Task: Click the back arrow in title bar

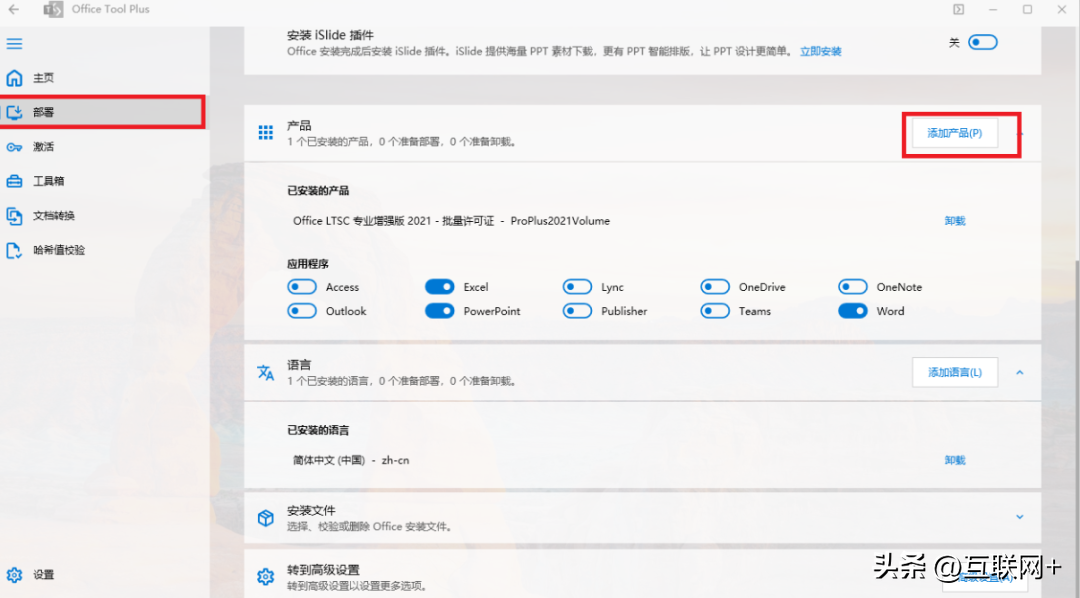Action: point(14,10)
